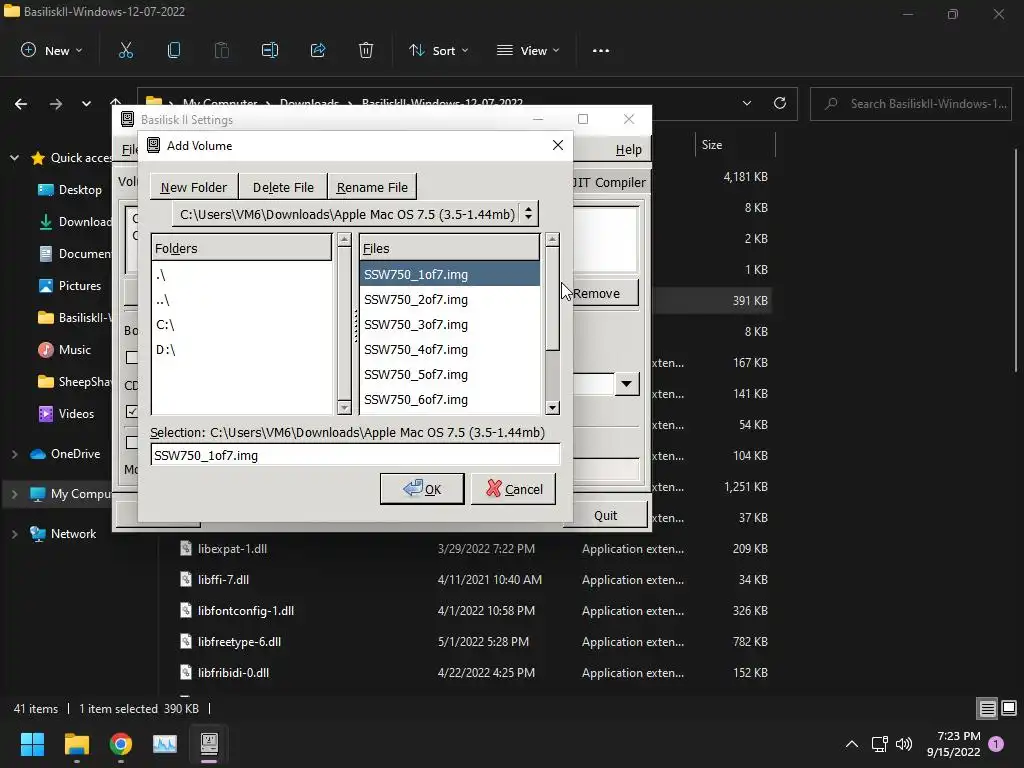The height and width of the screenshot is (768, 1024).
Task: Open recent locations chevron beside forward arrow
Action: coord(86,104)
